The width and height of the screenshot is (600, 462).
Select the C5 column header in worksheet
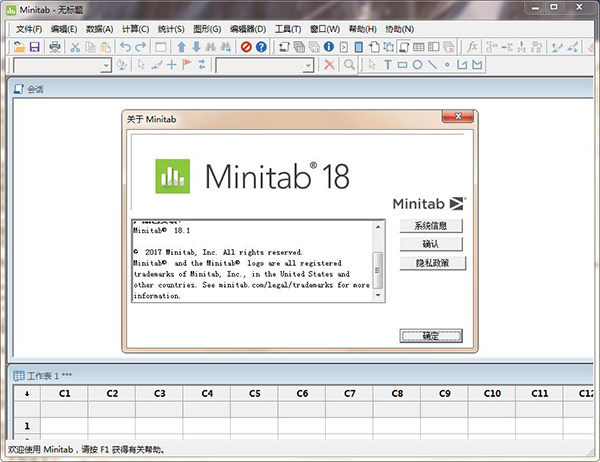254,394
